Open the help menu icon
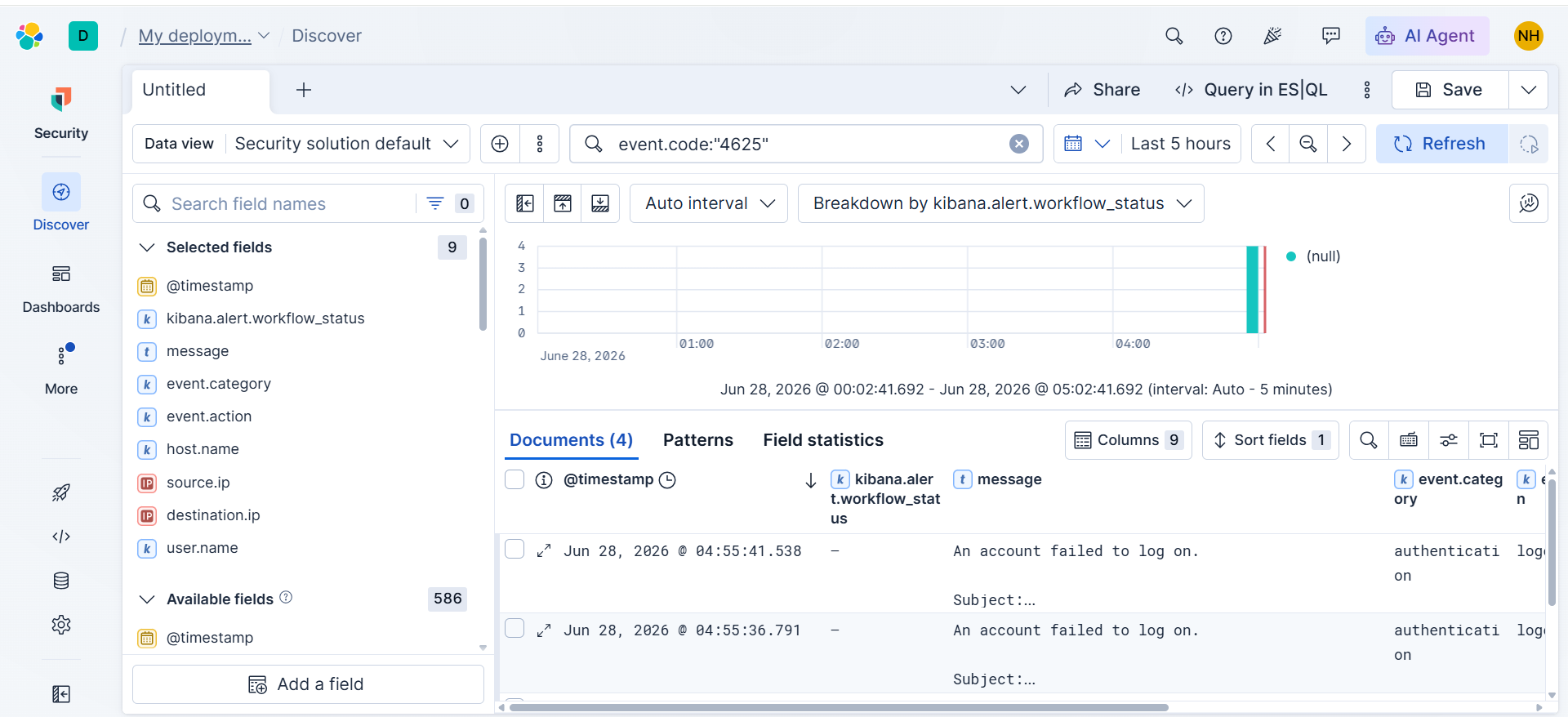Viewport: 1568px width, 717px height. 1223,36
